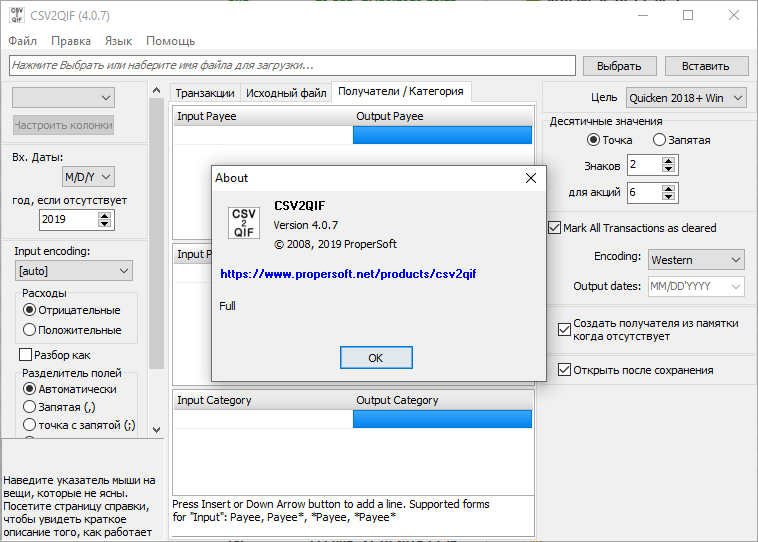Switch to the Исходный файл tab
The width and height of the screenshot is (758, 542).
[x=286, y=93]
